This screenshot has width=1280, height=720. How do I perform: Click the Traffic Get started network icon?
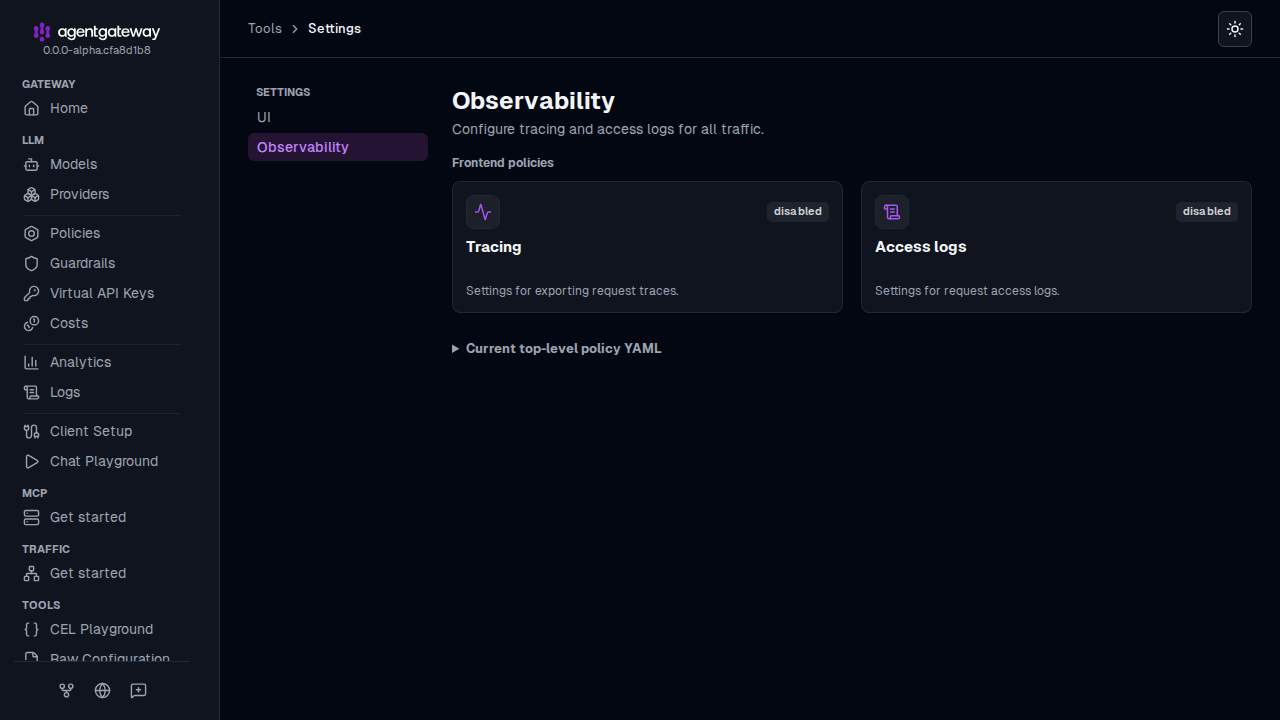pyautogui.click(x=31, y=573)
